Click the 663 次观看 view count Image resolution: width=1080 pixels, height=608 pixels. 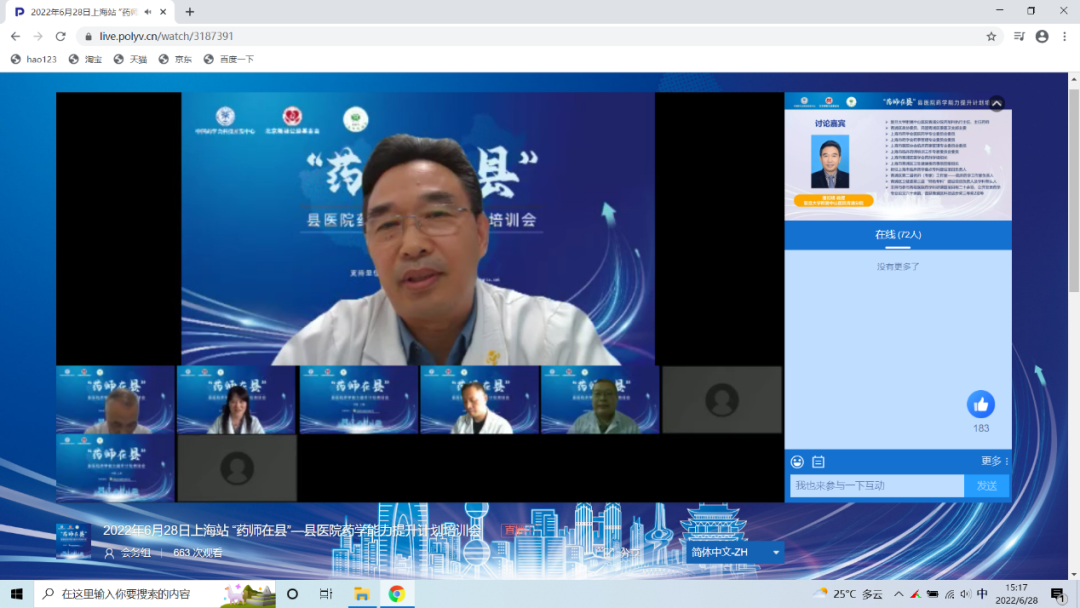point(198,553)
